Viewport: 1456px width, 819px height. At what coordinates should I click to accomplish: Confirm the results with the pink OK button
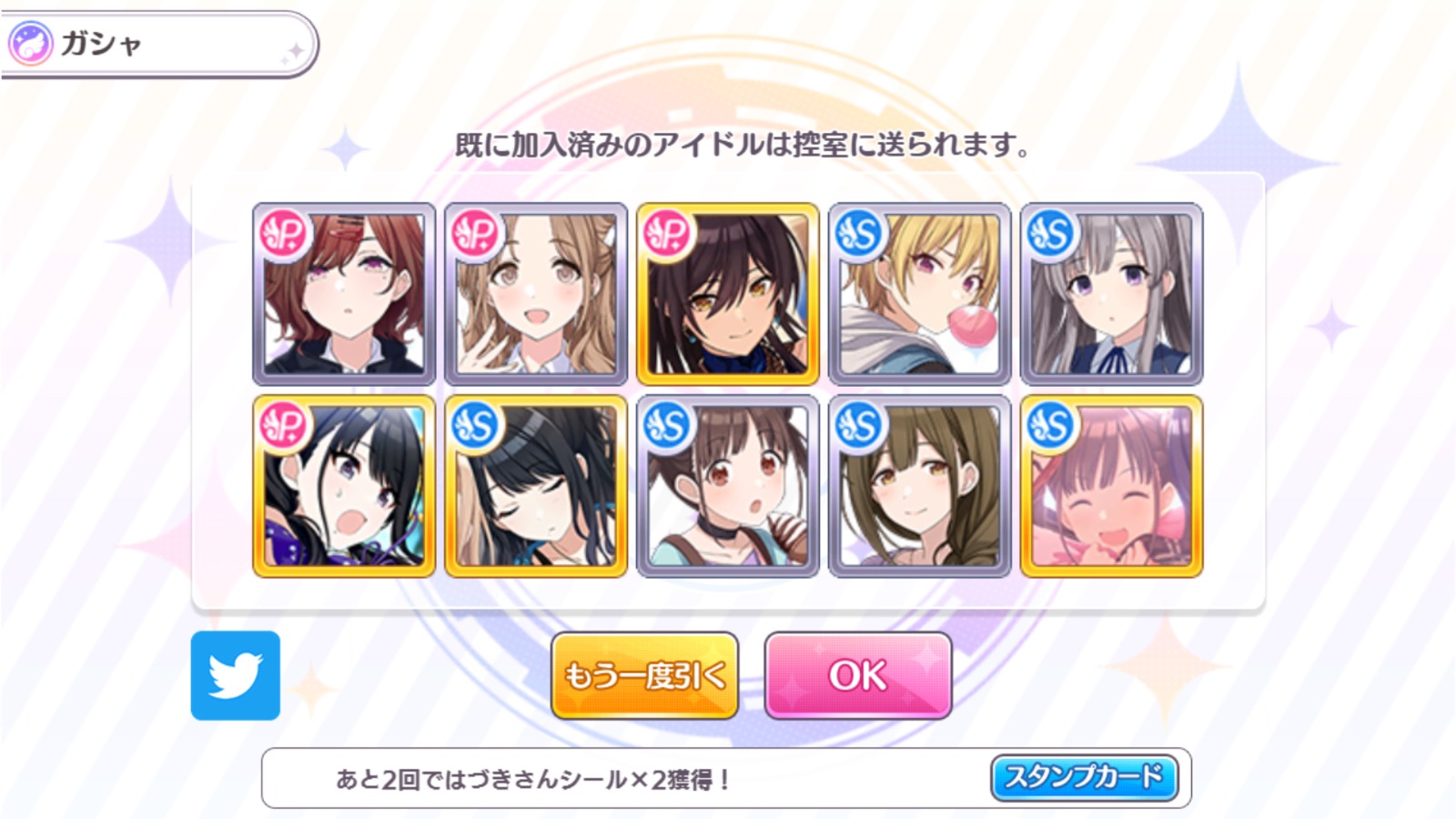[x=858, y=675]
